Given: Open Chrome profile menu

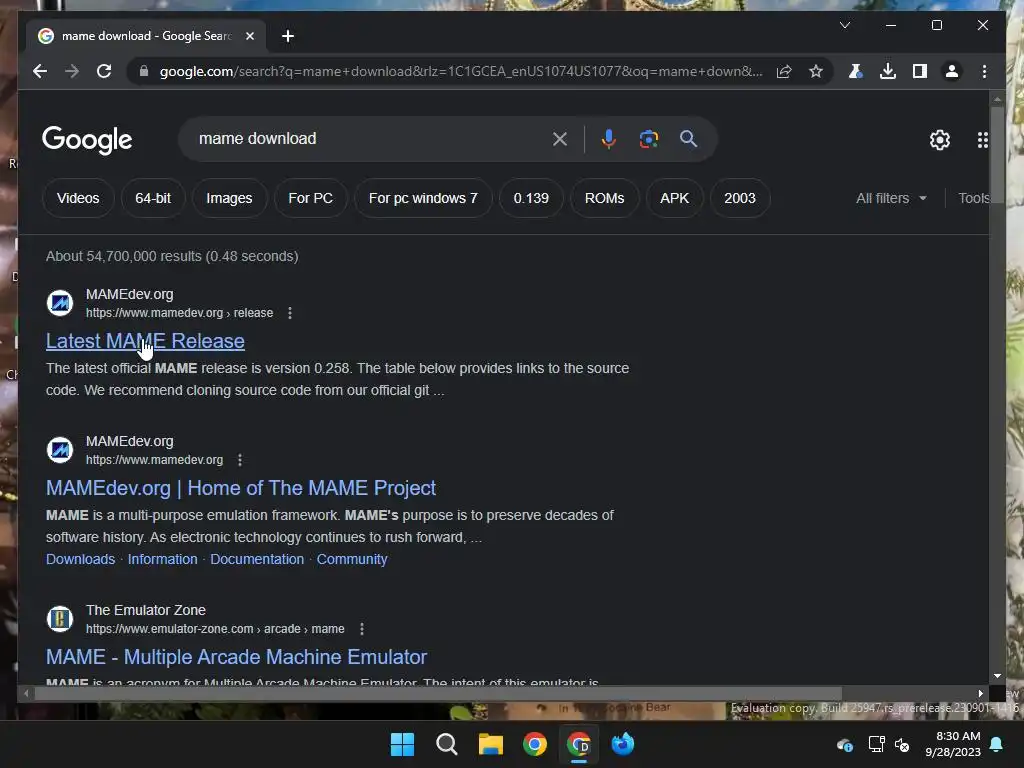Looking at the screenshot, I should click(x=952, y=71).
